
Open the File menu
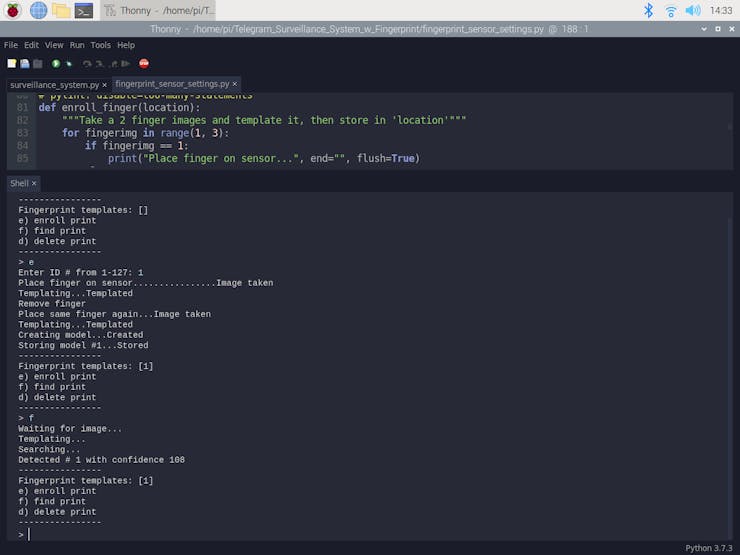tap(11, 45)
